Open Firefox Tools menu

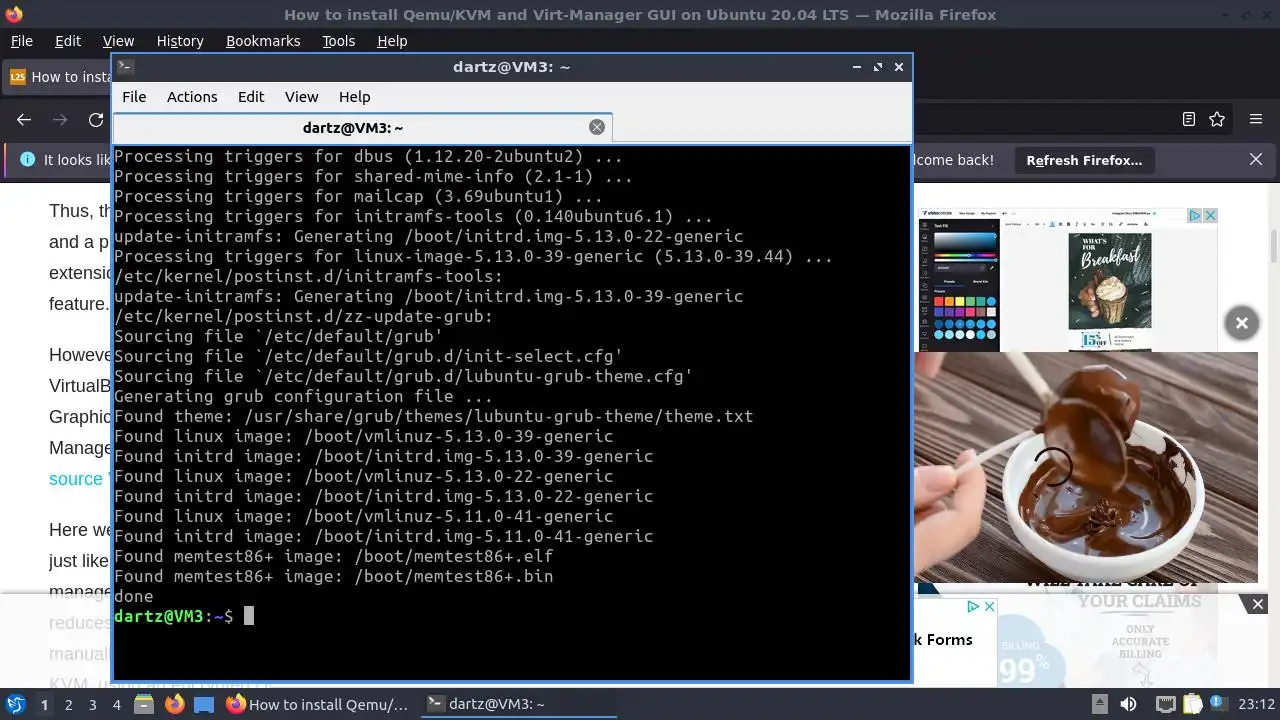[338, 41]
